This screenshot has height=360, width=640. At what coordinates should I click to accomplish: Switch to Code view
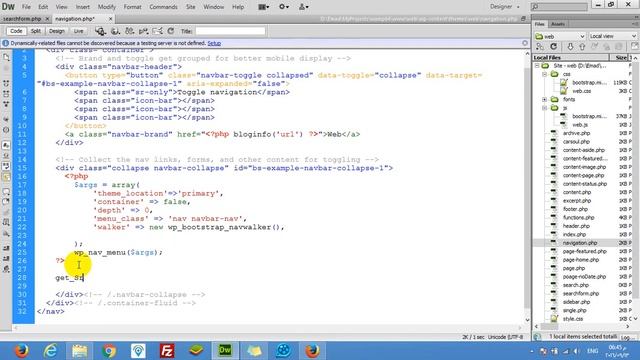tap(16, 31)
